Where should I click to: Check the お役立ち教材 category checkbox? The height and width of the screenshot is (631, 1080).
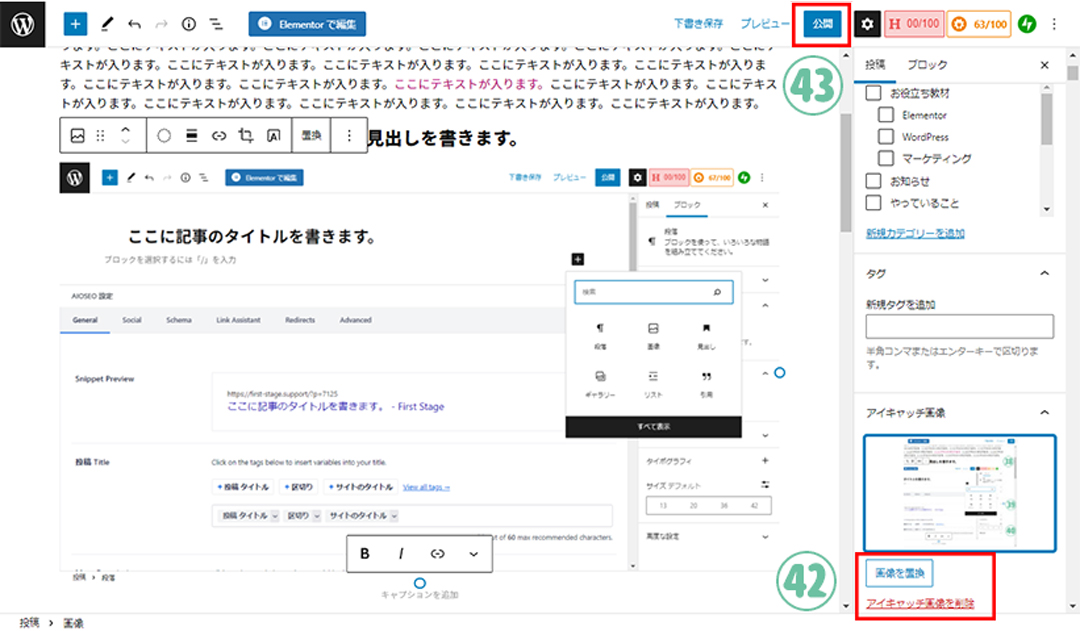tap(873, 93)
